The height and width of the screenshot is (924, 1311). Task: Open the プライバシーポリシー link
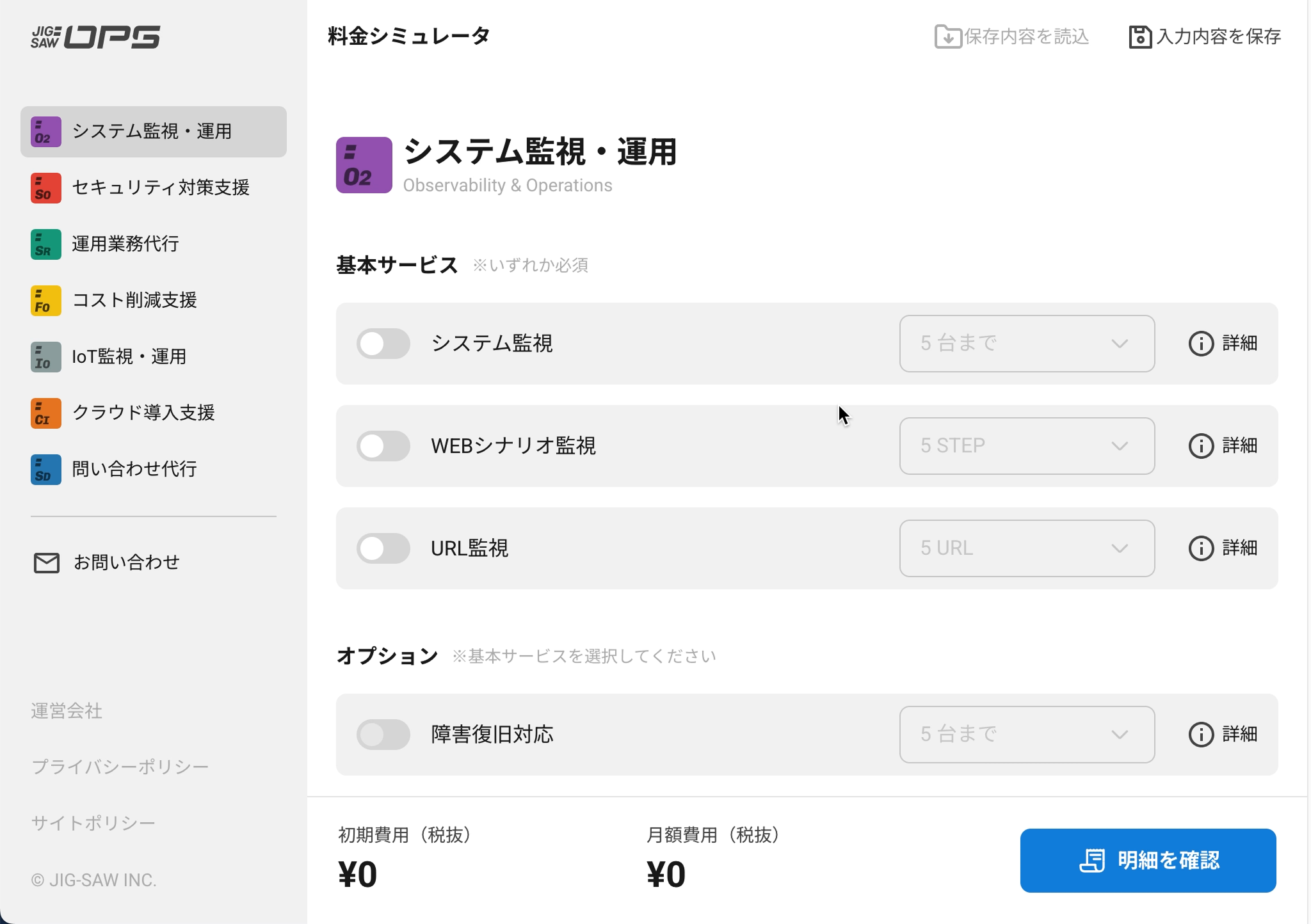(120, 767)
